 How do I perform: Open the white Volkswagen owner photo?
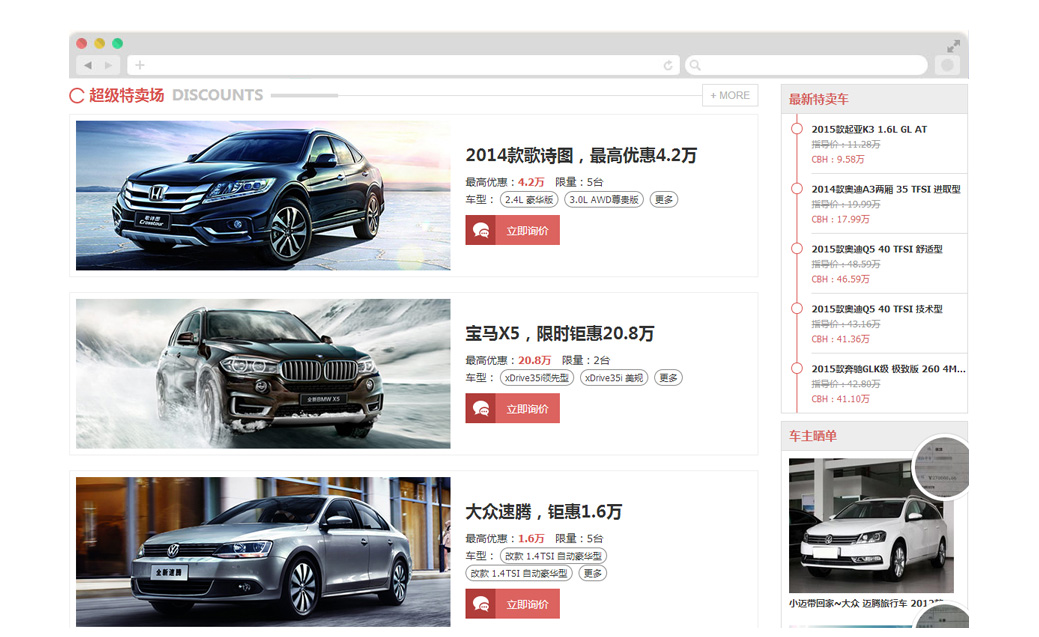pos(871,526)
